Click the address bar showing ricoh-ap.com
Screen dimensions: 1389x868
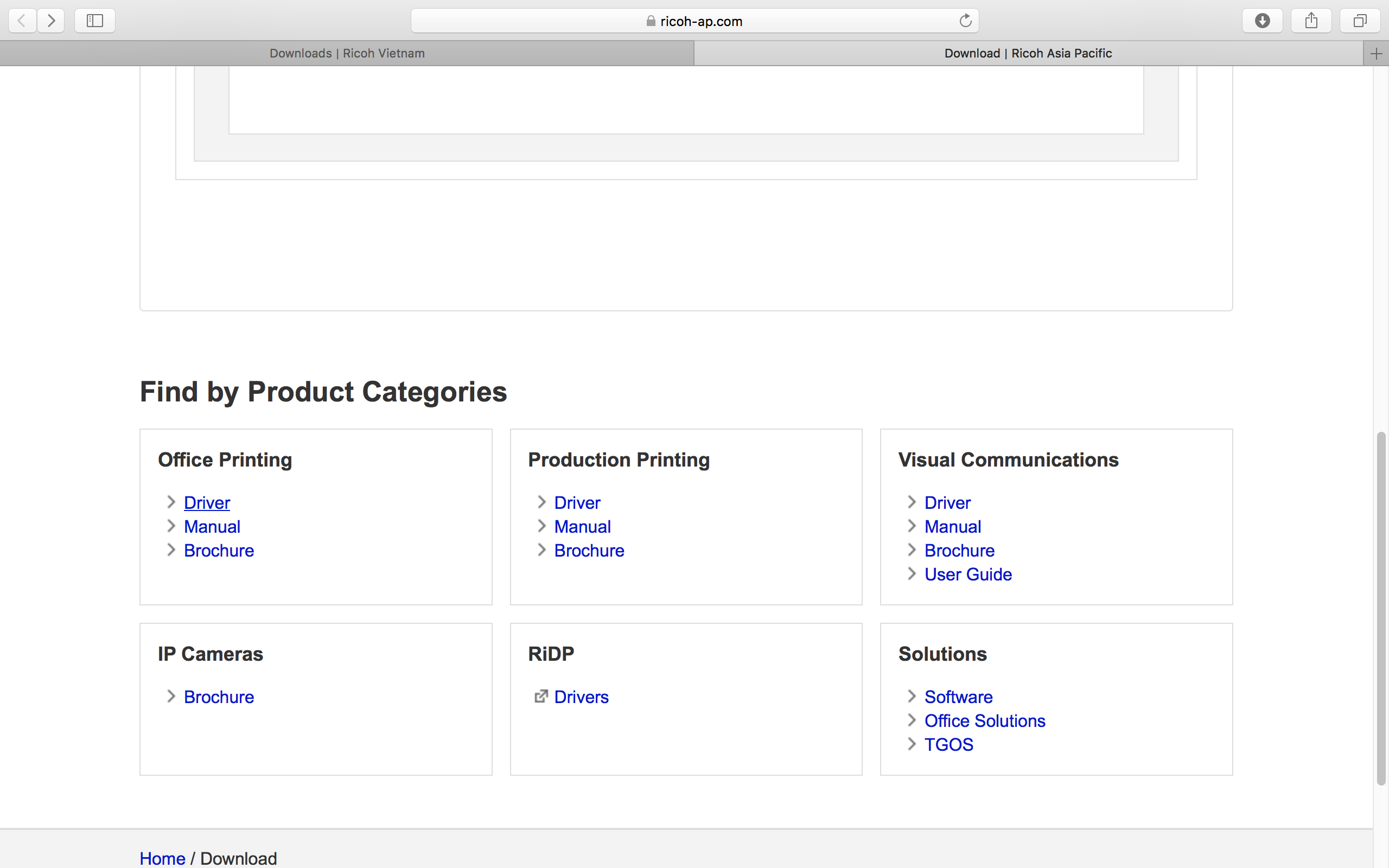(x=694, y=21)
